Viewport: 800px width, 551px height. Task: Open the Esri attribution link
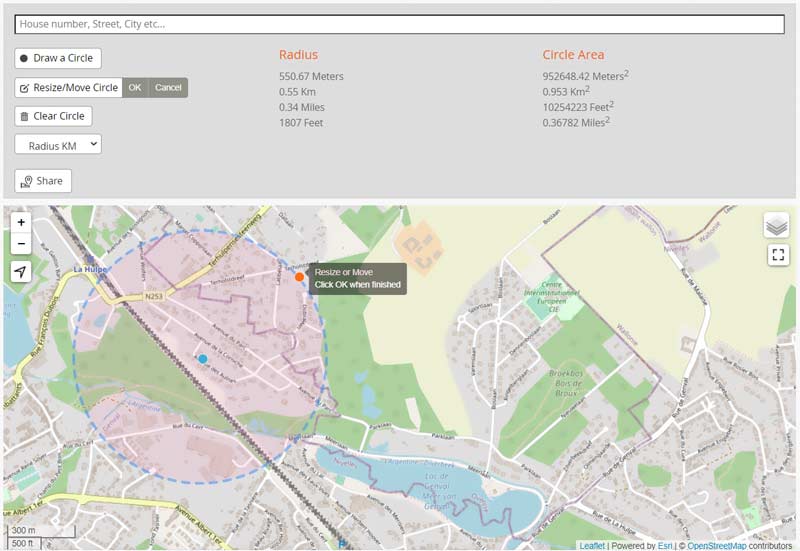point(666,545)
